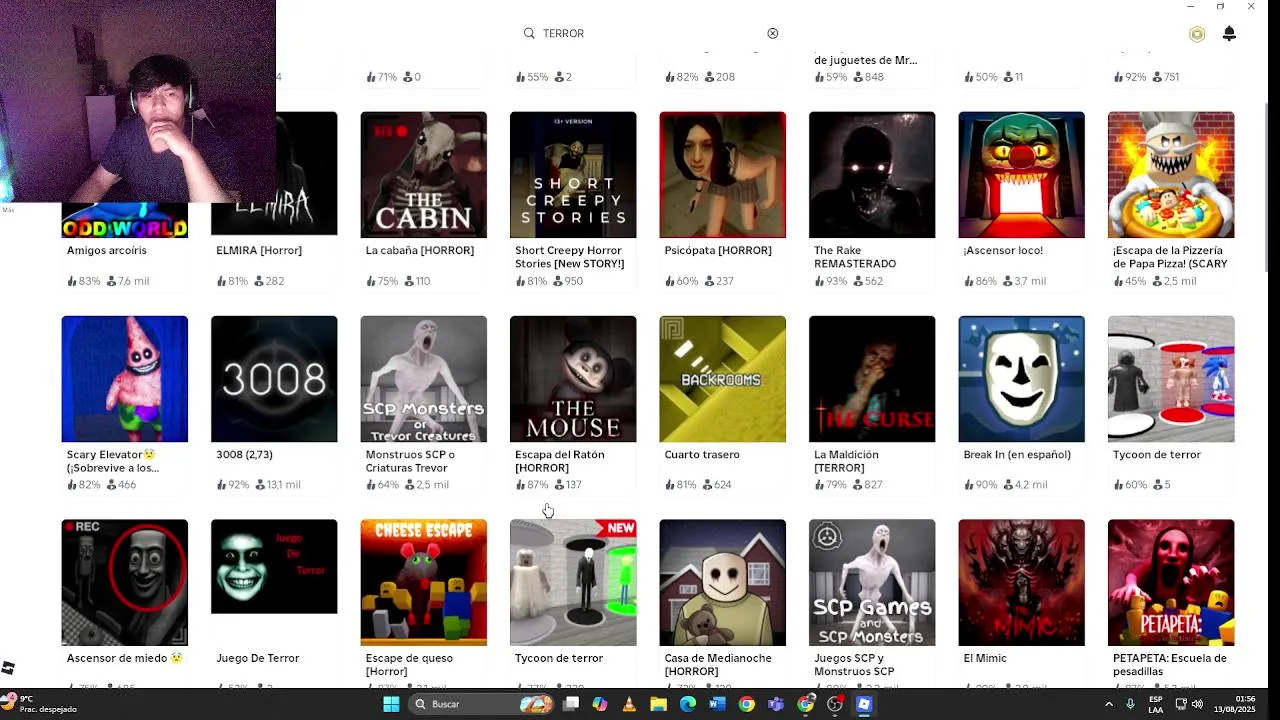The image size is (1280, 720).
Task: Open Short Creepy Stories thumbnail
Action: pos(573,175)
